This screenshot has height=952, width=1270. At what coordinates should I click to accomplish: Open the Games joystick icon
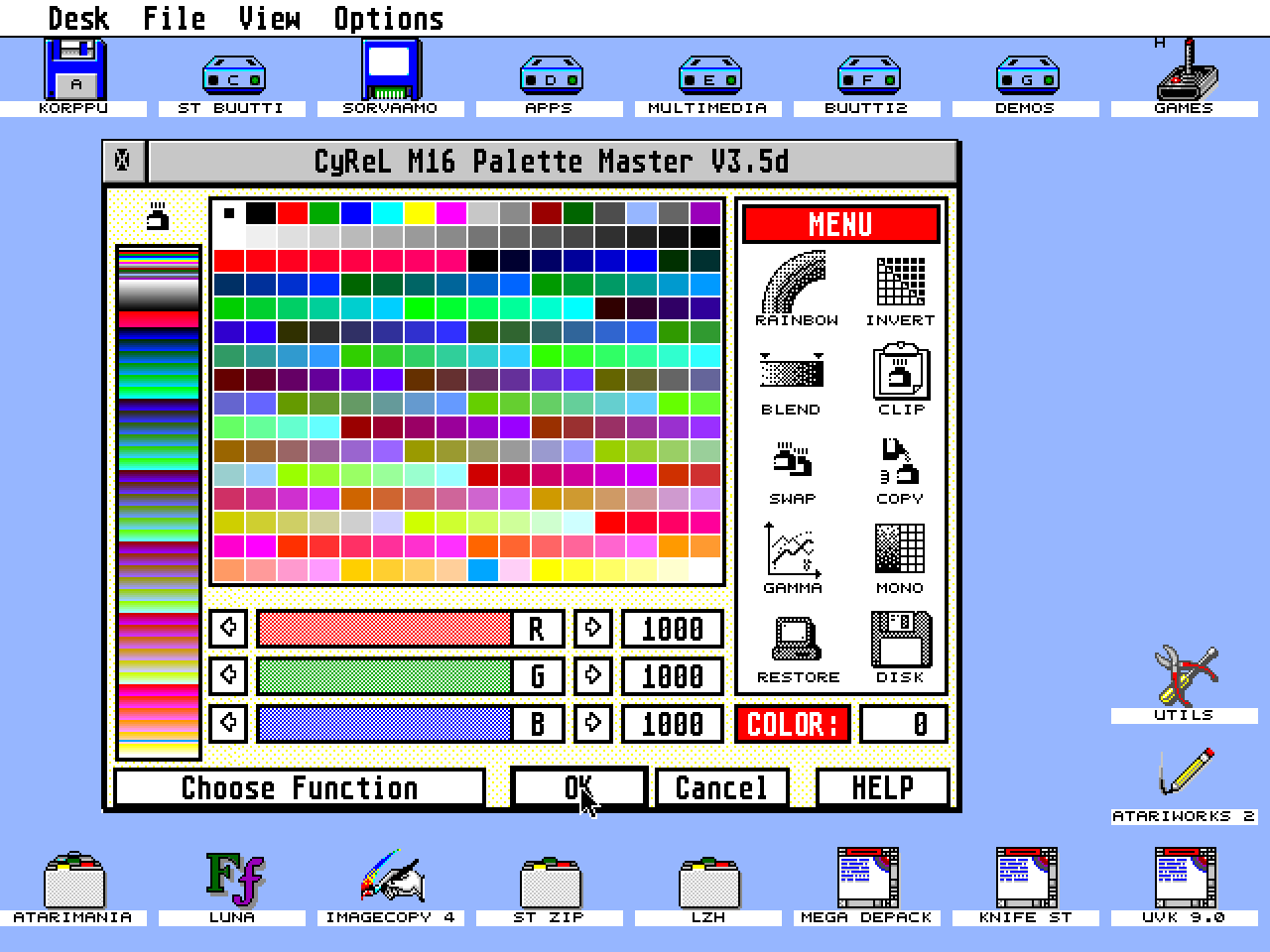click(1187, 74)
